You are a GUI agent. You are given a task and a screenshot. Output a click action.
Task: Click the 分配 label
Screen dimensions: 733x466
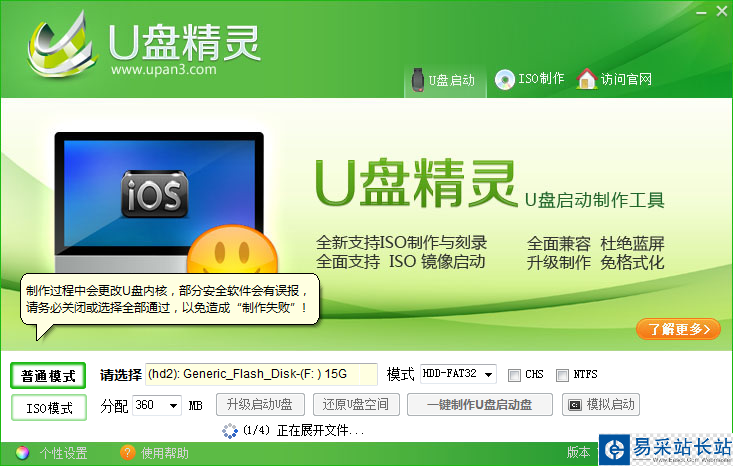tap(114, 406)
